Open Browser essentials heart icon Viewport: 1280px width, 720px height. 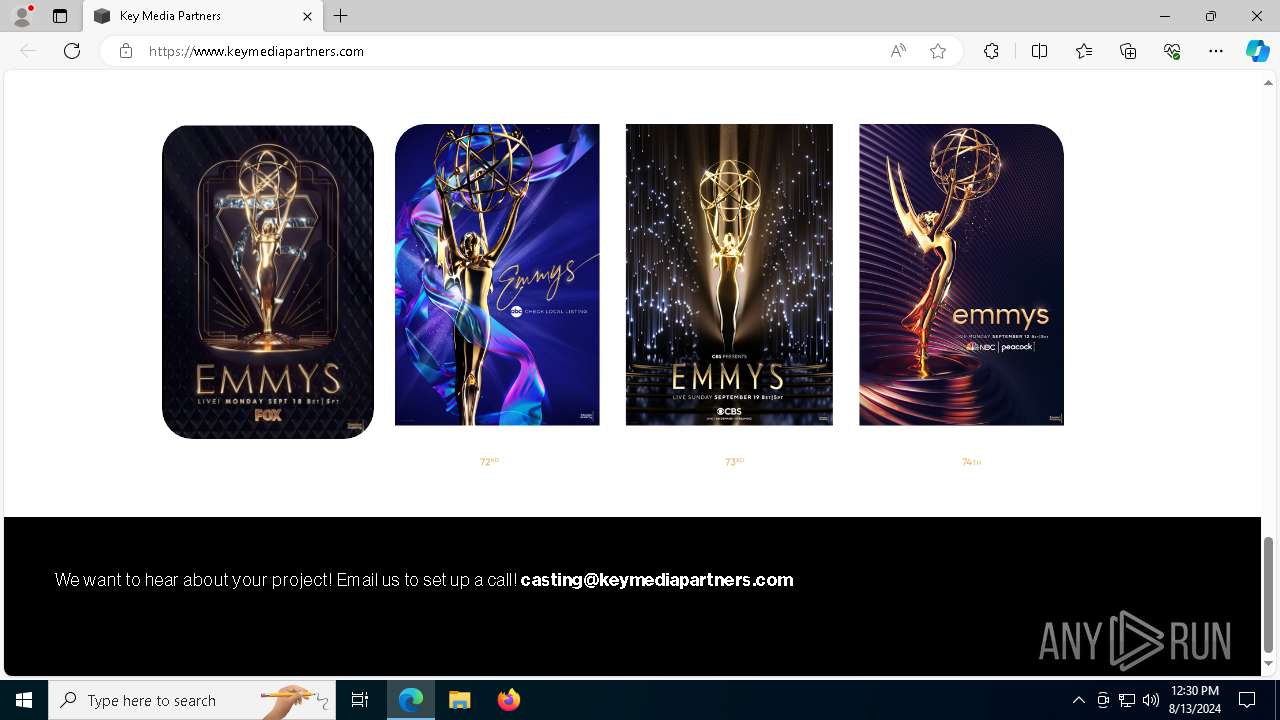coord(1172,51)
